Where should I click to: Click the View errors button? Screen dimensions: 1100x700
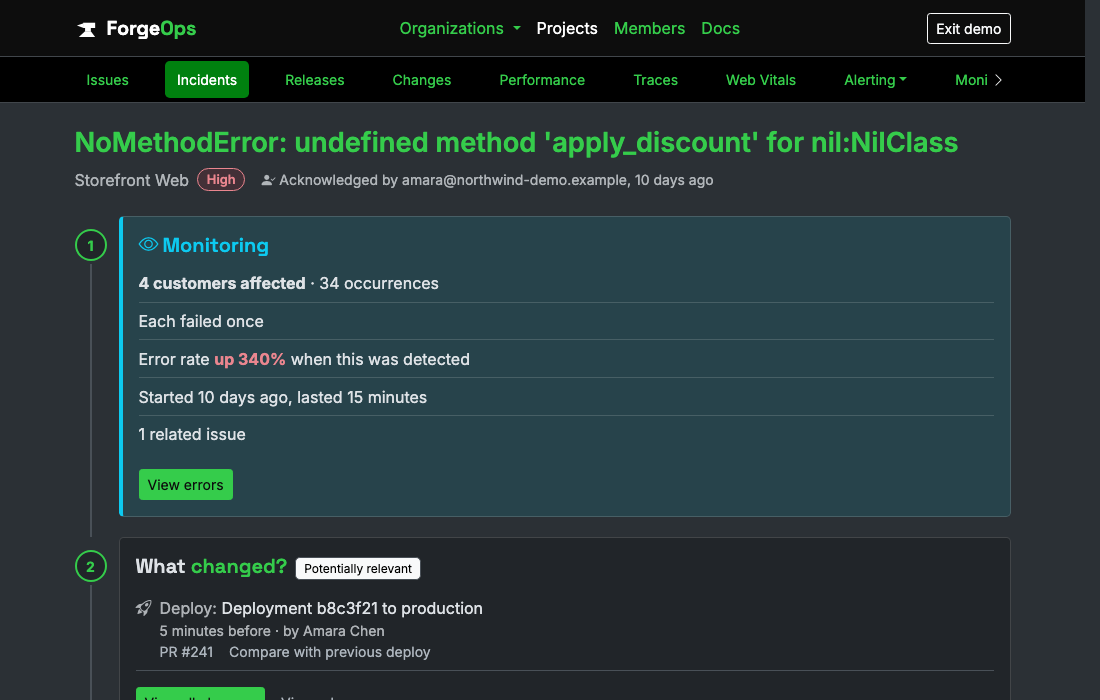[x=186, y=485]
